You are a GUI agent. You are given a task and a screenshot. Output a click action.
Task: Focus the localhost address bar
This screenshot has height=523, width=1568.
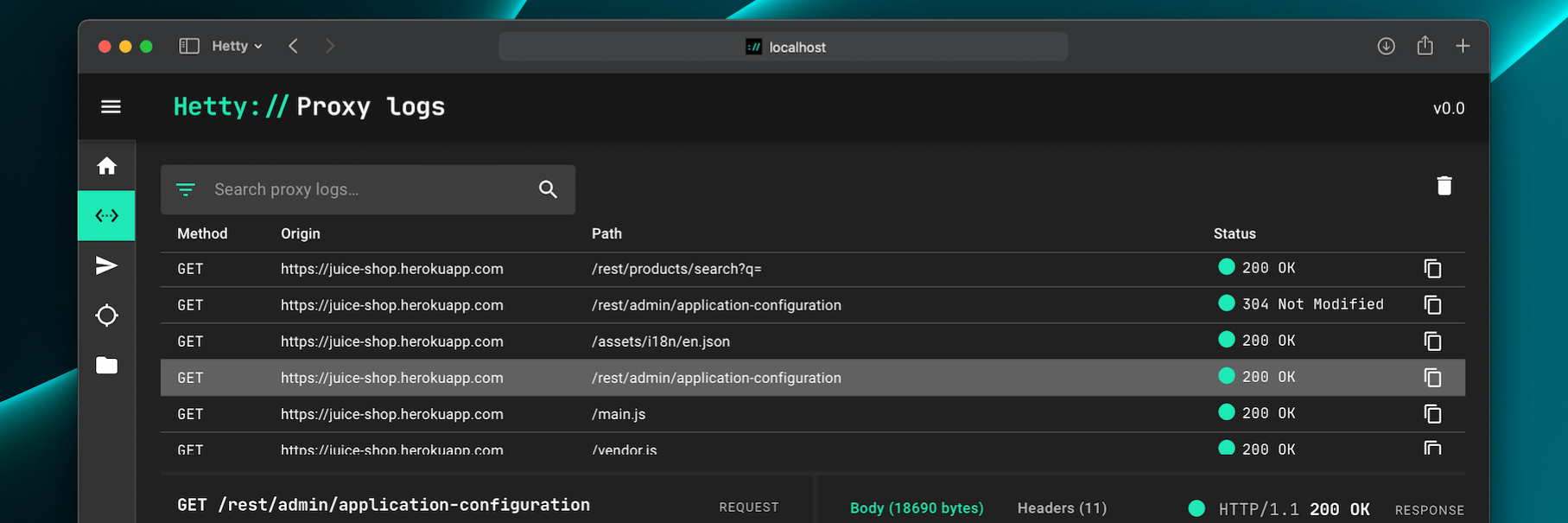click(784, 47)
